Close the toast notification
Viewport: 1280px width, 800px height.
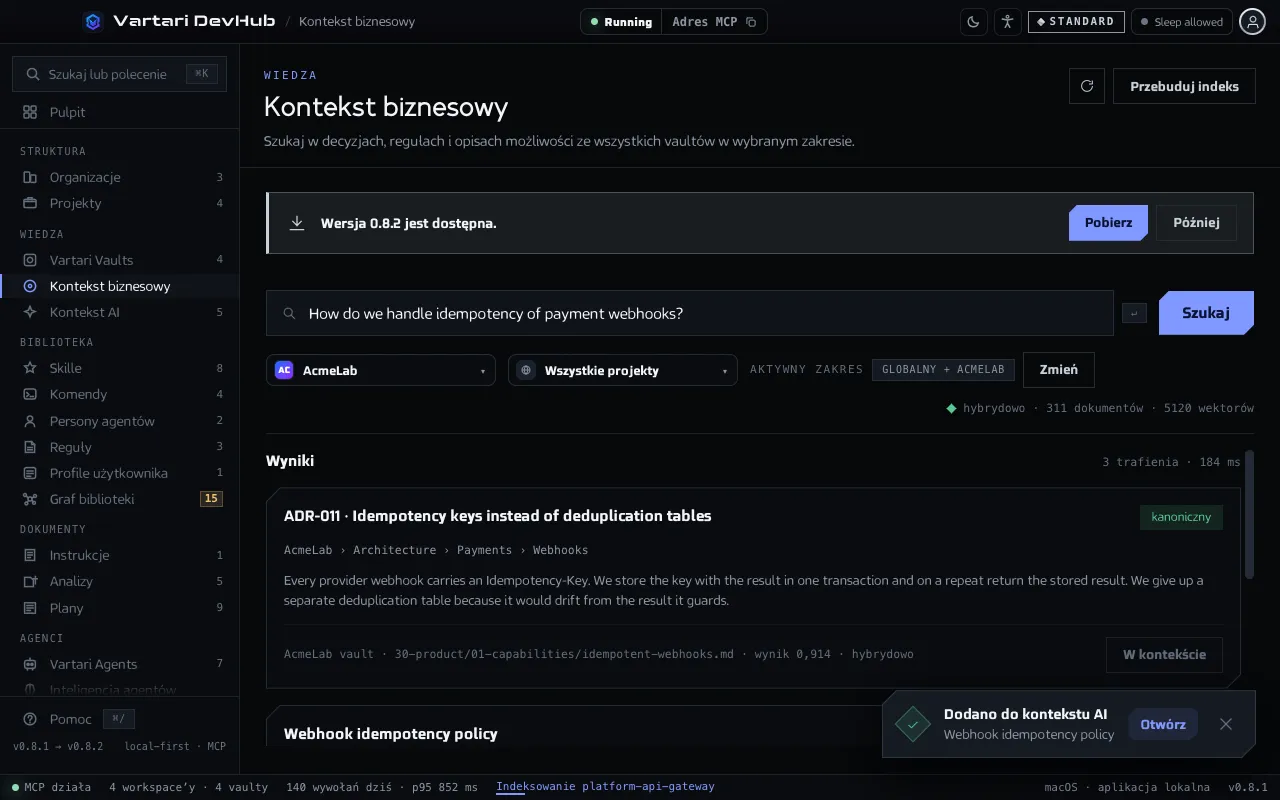(1226, 724)
